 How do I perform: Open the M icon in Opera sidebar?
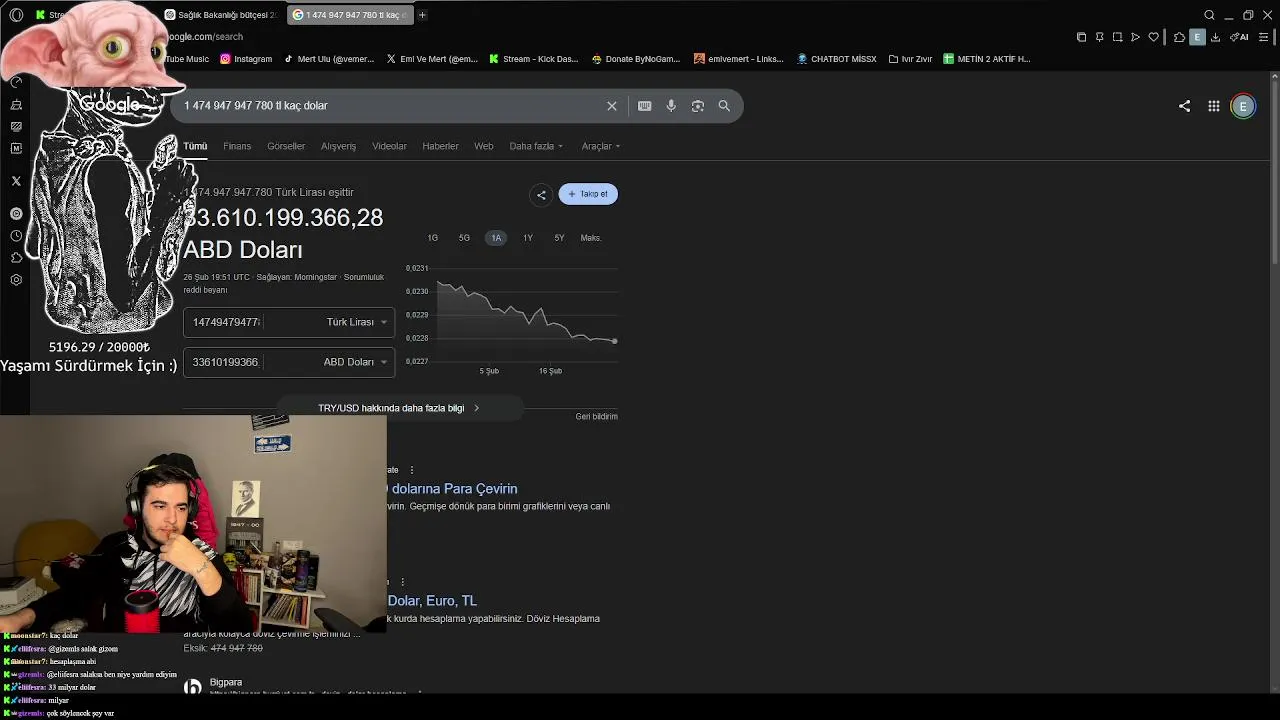click(16, 148)
